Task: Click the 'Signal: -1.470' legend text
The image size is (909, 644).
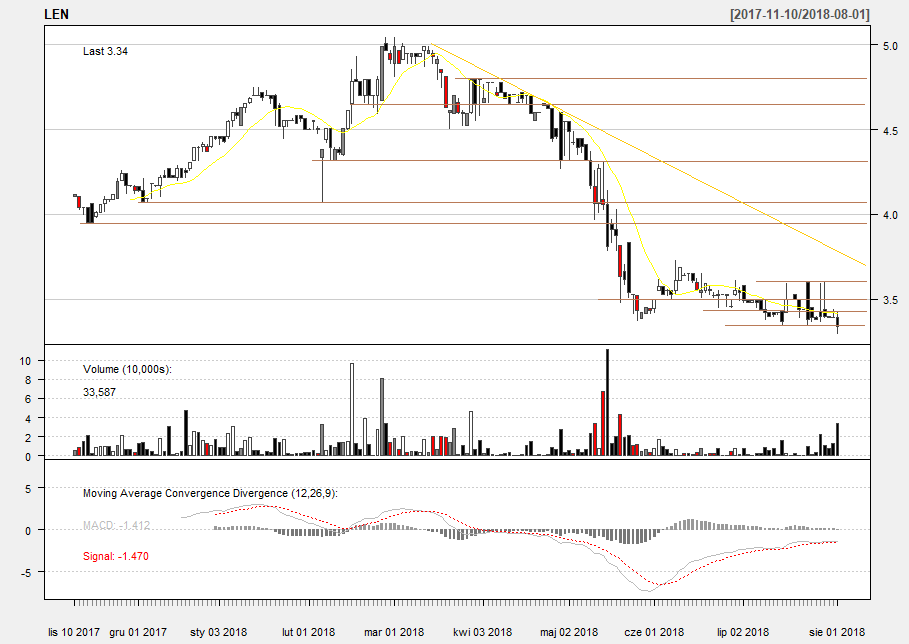Action: click(115, 556)
